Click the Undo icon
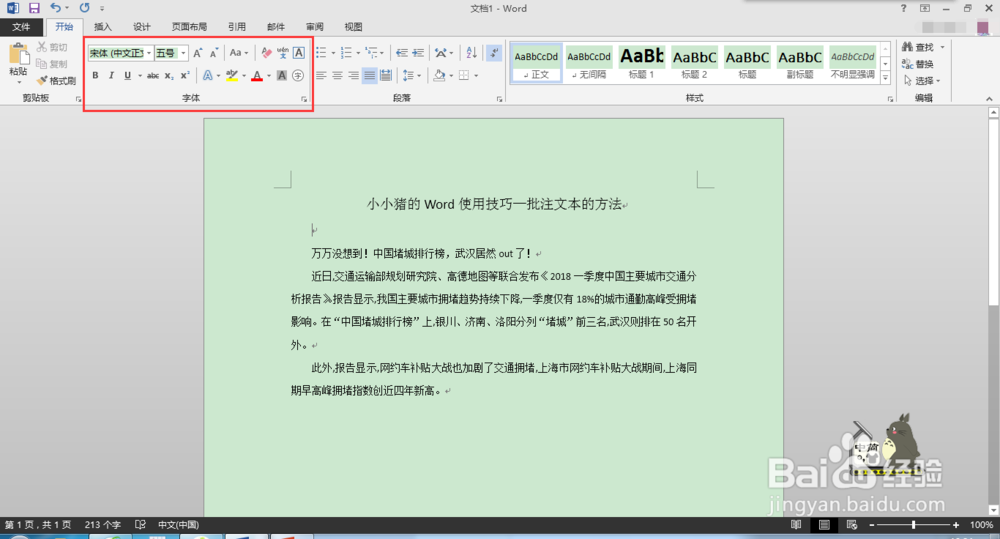The image size is (1000, 539). (56, 8)
